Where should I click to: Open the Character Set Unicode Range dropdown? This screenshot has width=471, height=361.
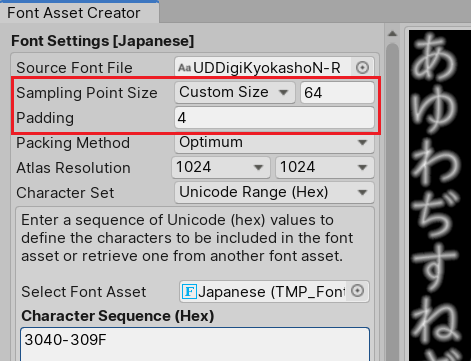pos(274,192)
